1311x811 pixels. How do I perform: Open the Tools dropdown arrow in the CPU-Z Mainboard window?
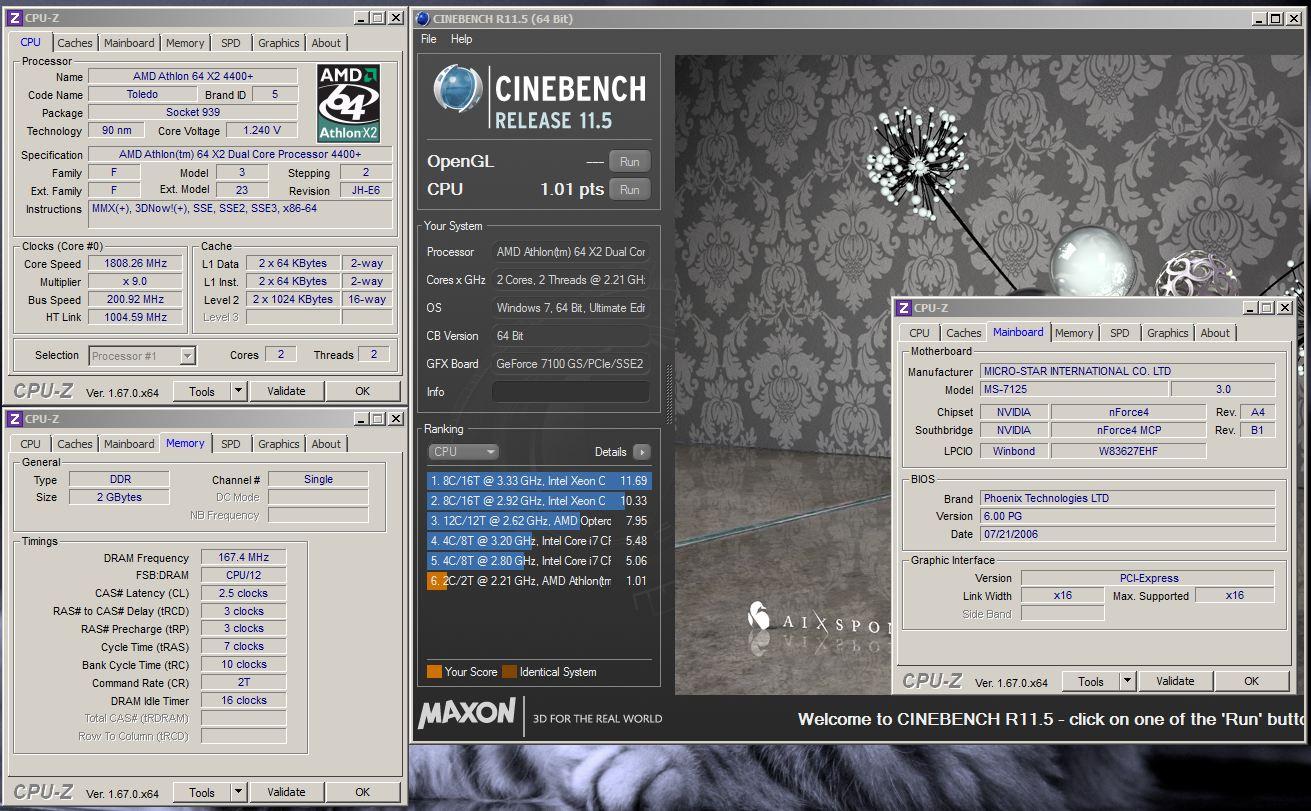point(1127,681)
